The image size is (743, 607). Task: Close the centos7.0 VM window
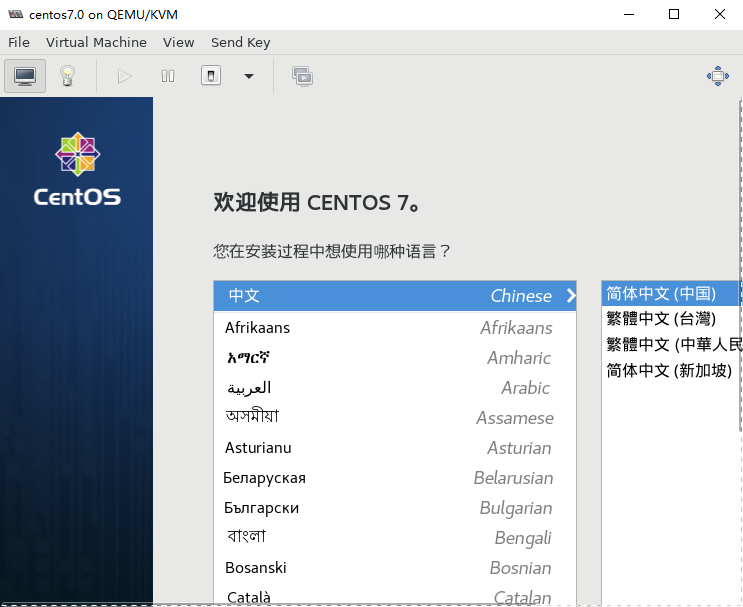tap(719, 14)
